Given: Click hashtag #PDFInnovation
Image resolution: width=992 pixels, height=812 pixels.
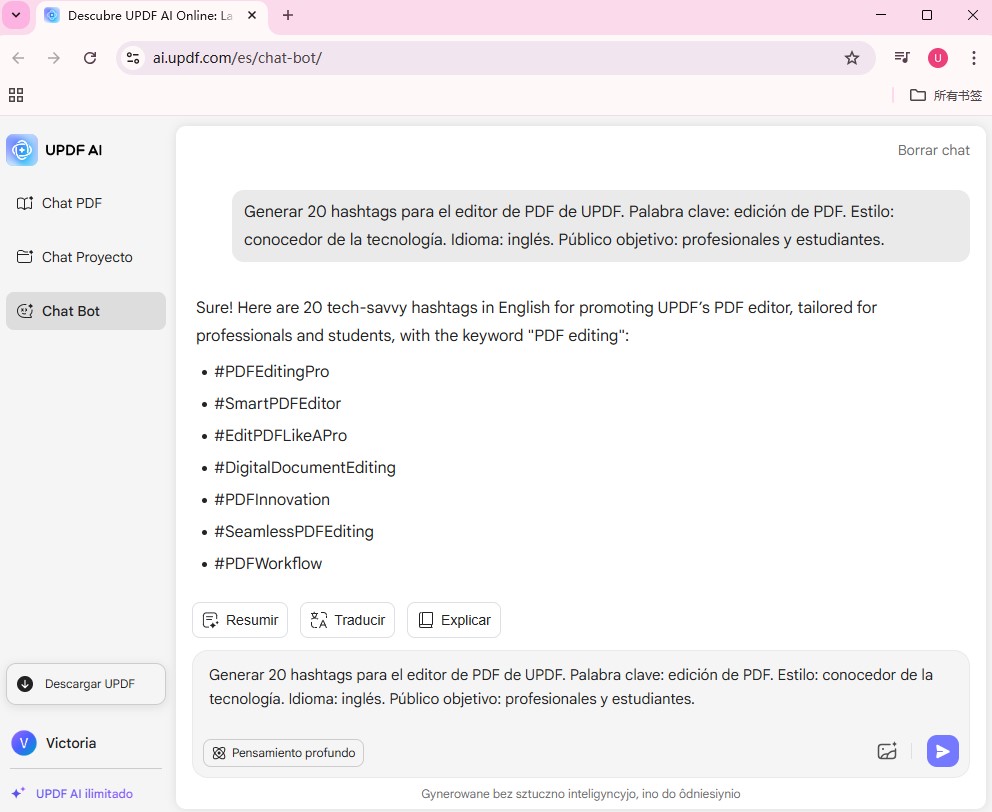Looking at the screenshot, I should pyautogui.click(x=272, y=499).
